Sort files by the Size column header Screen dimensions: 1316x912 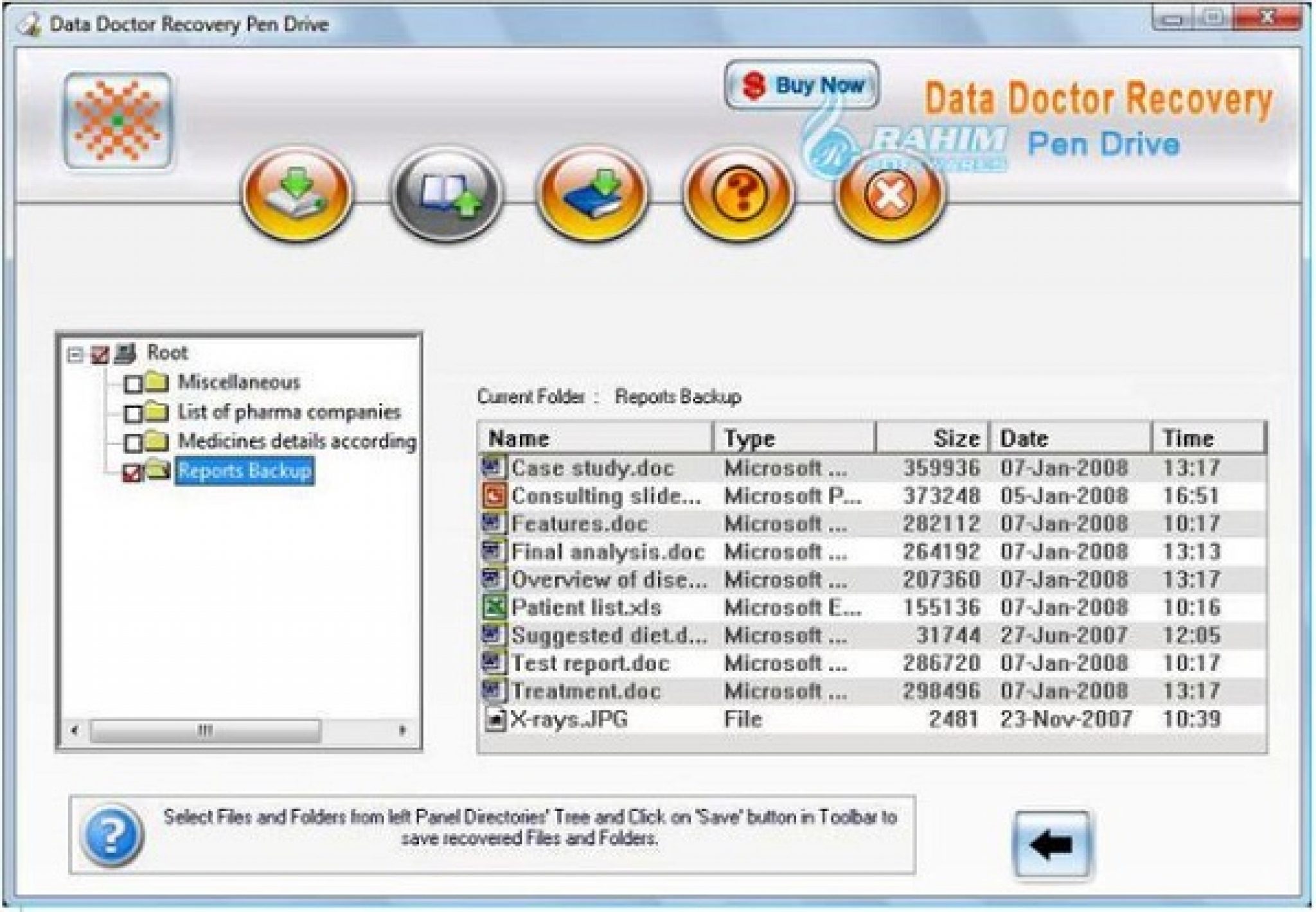click(x=932, y=439)
